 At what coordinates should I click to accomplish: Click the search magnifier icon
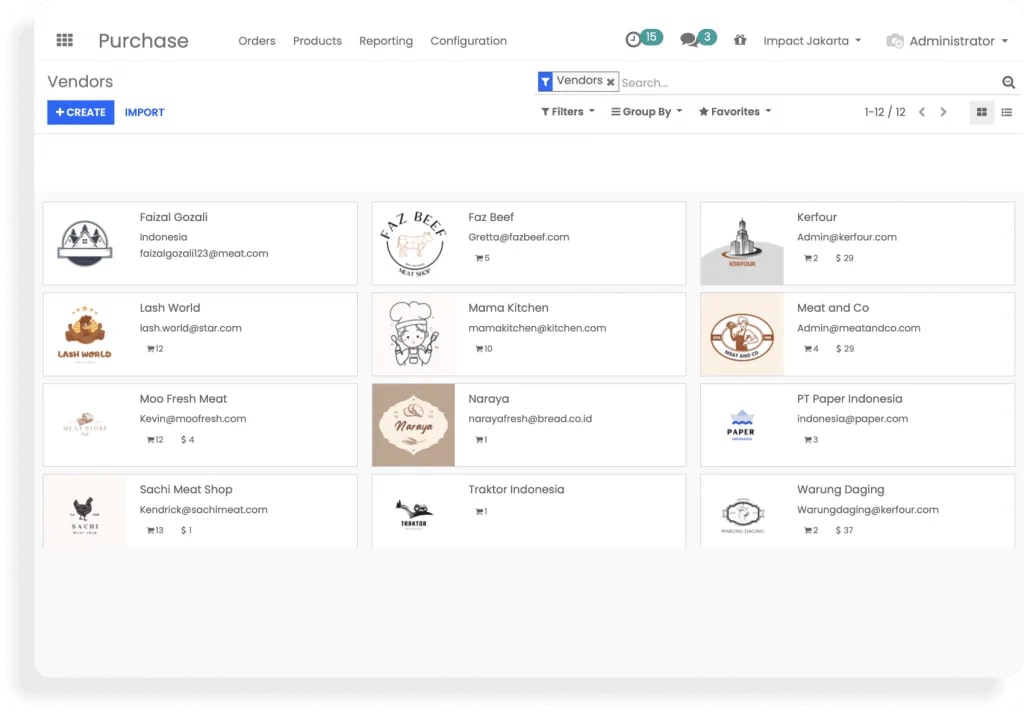pyautogui.click(x=1008, y=83)
